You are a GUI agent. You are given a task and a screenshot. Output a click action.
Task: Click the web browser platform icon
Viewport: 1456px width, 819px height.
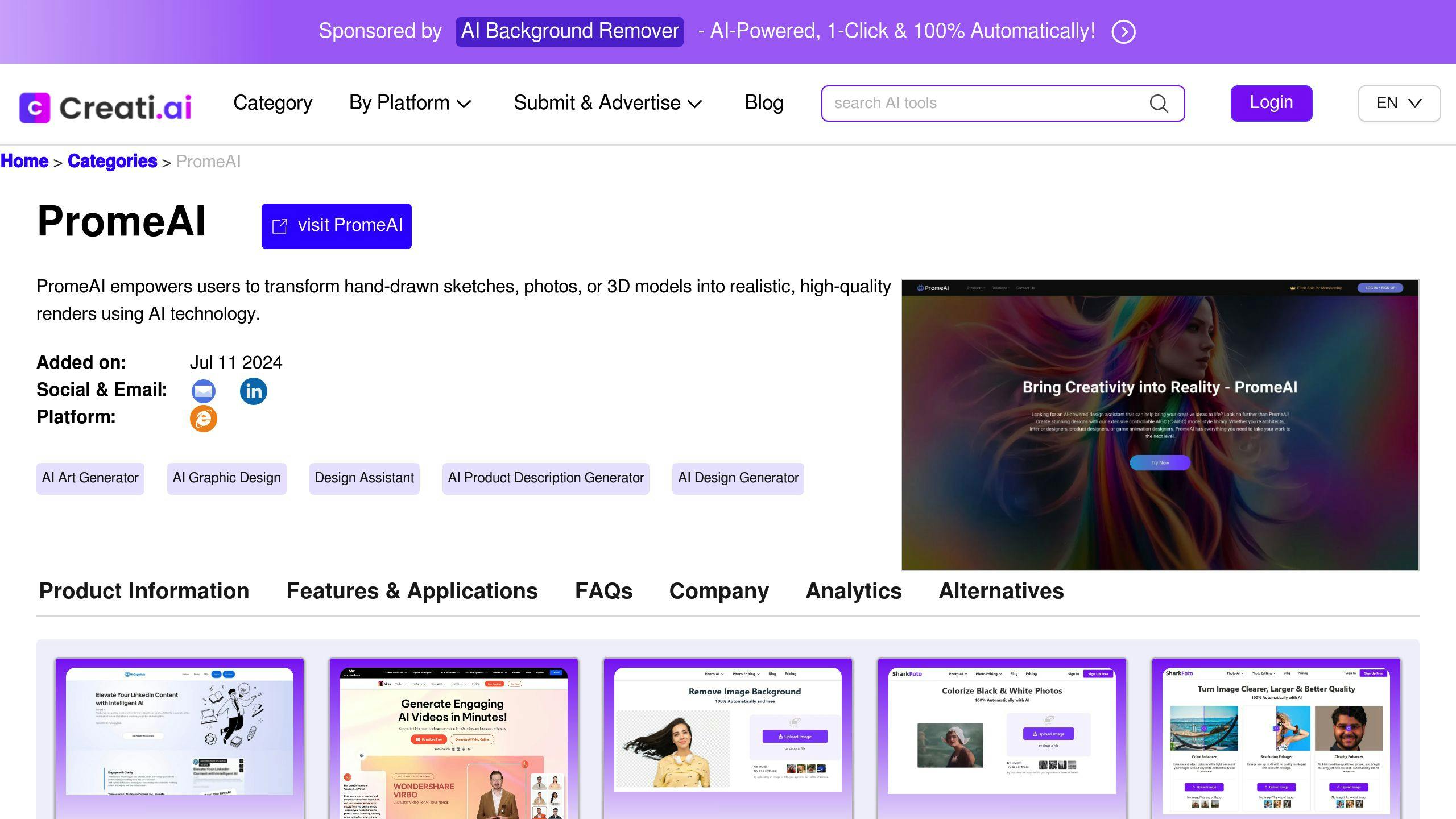click(203, 419)
